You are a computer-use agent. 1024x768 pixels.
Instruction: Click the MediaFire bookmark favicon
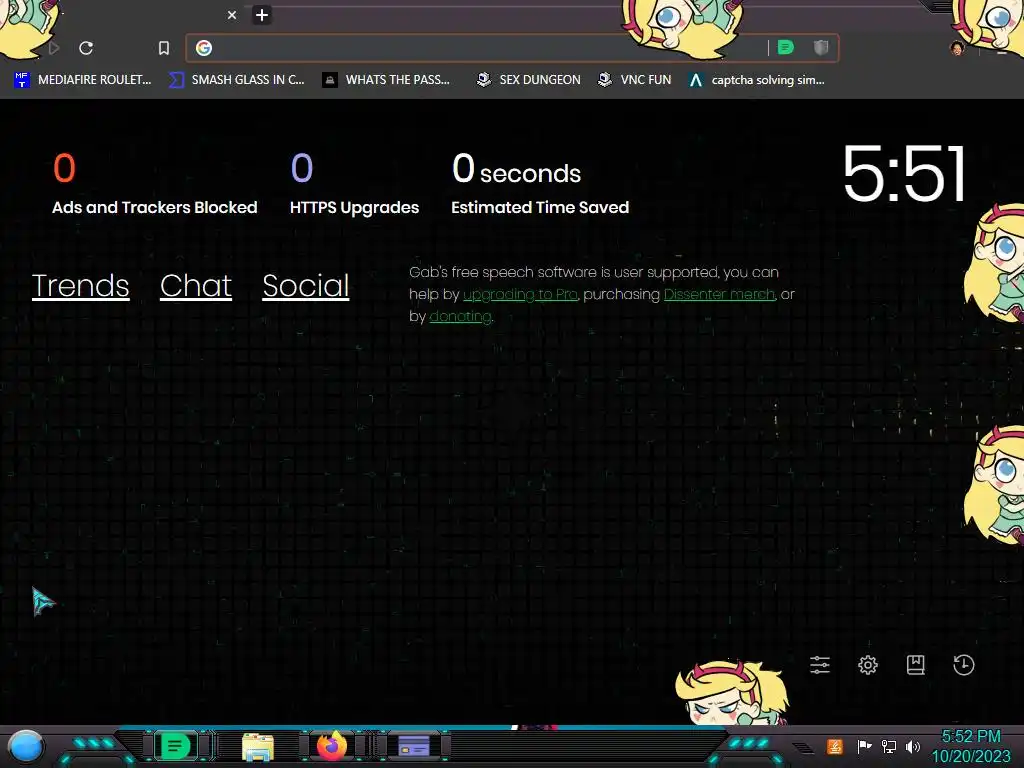(x=22, y=80)
